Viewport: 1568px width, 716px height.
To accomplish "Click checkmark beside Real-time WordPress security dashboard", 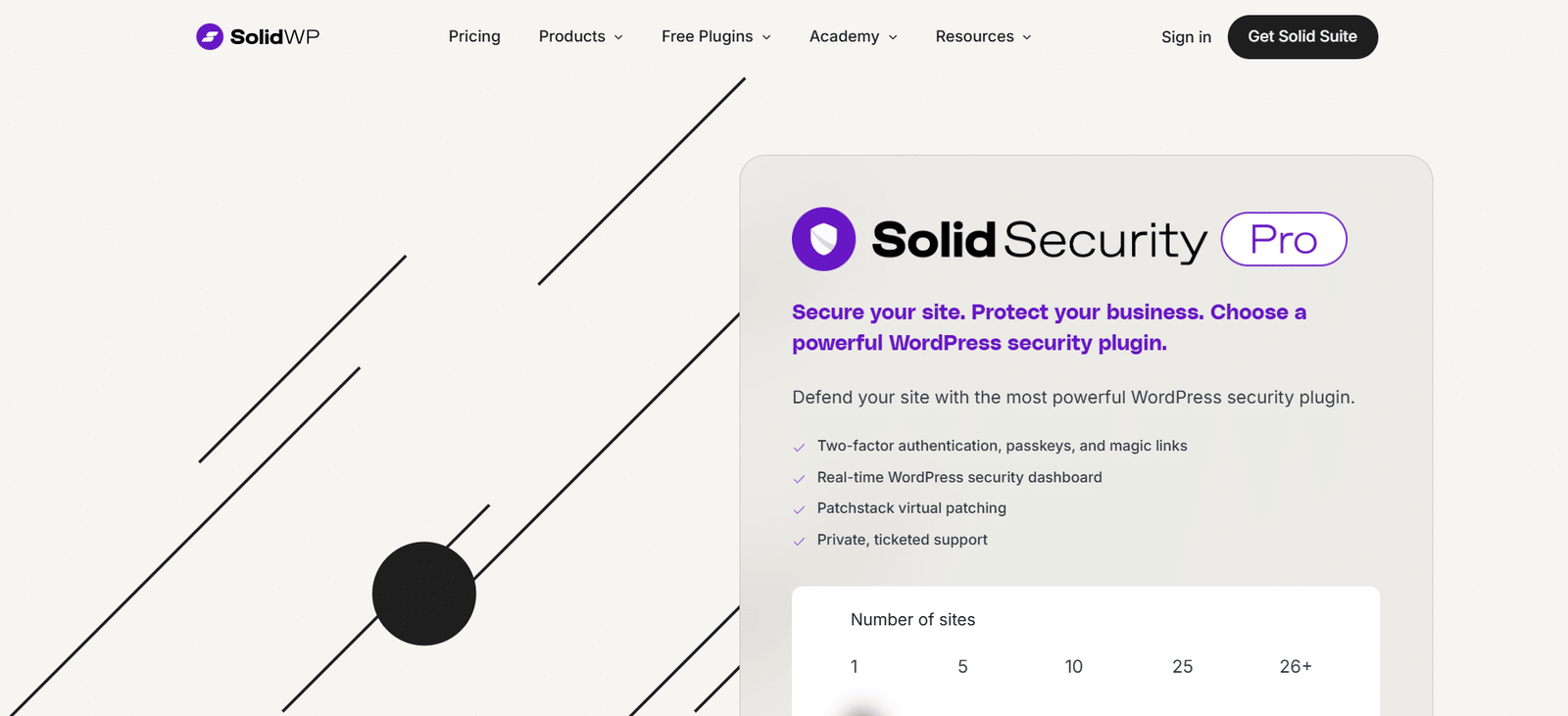I will (799, 479).
